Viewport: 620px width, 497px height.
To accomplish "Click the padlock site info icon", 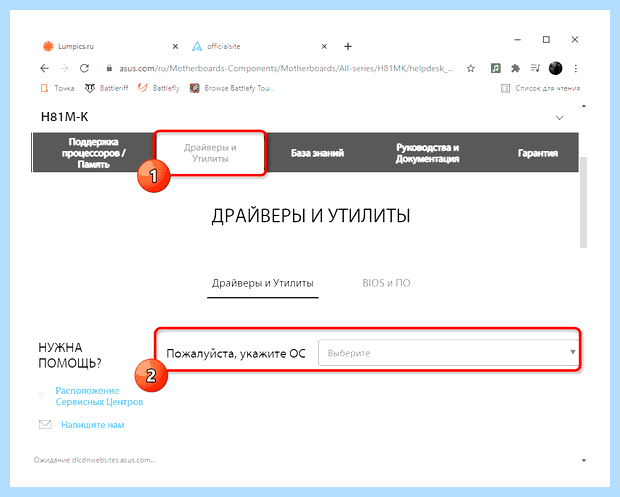I will 110,68.
